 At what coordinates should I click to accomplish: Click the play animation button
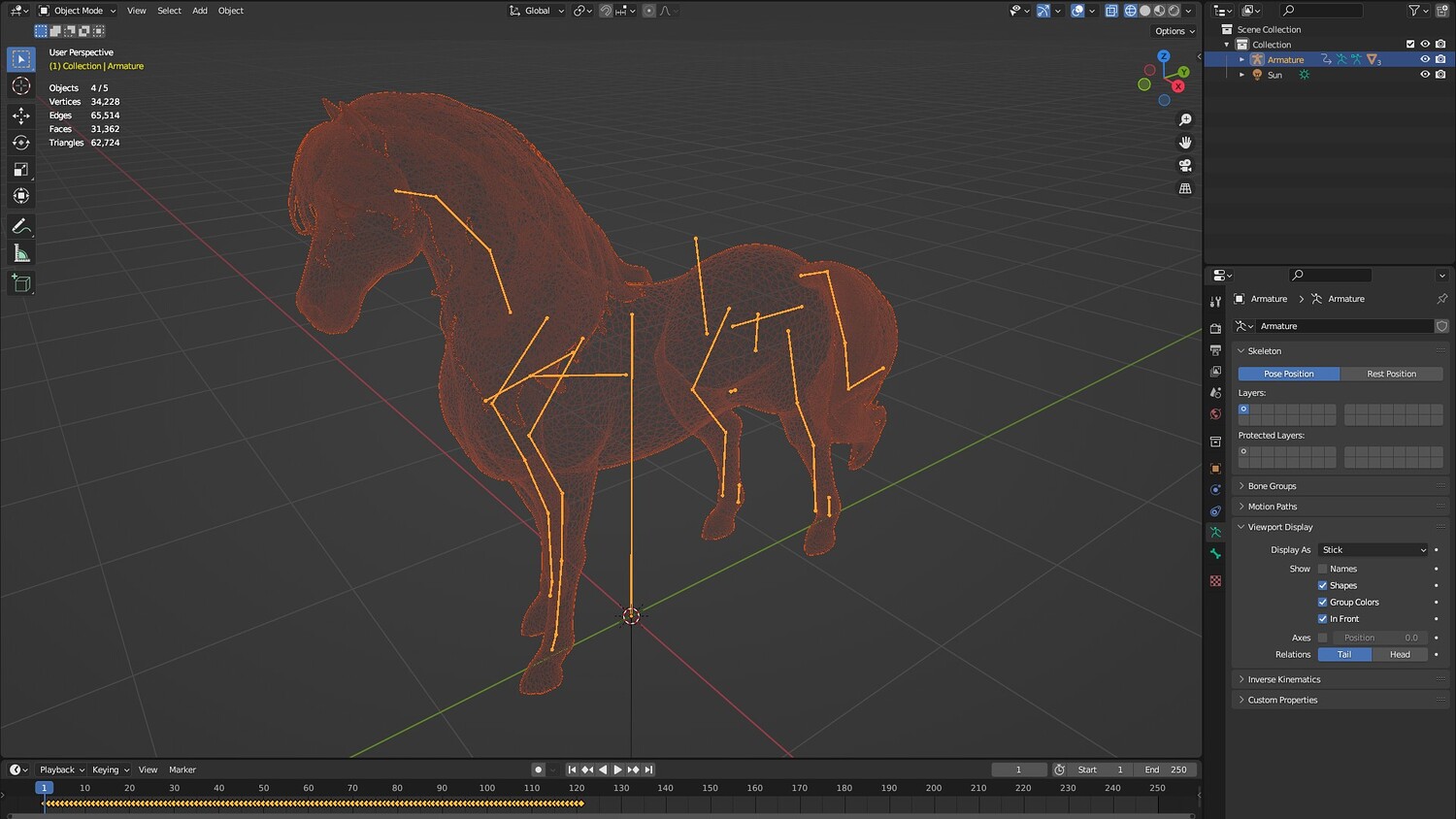click(617, 770)
